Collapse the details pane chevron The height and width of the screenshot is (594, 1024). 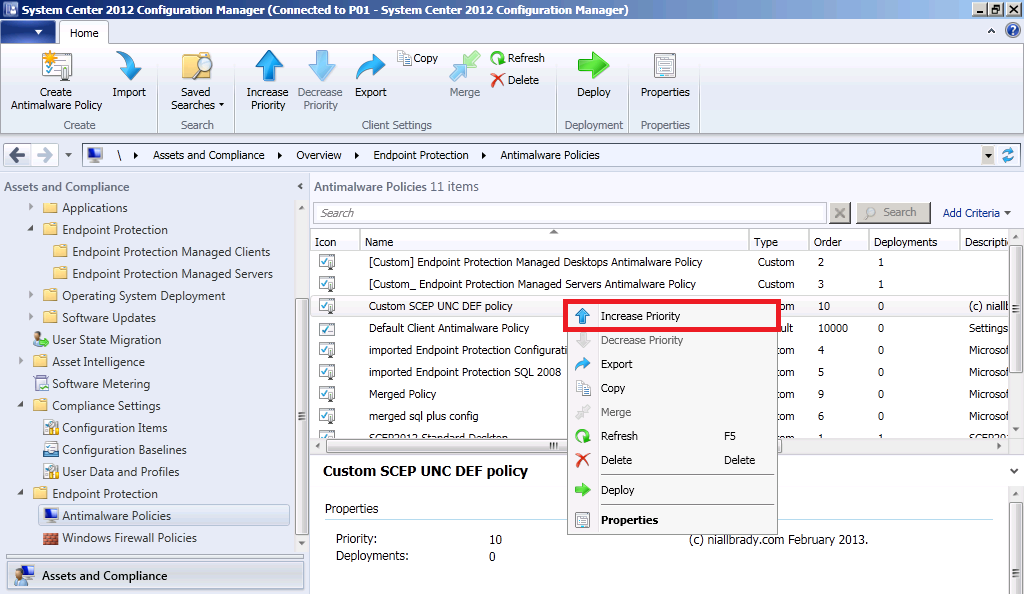[x=1014, y=471]
